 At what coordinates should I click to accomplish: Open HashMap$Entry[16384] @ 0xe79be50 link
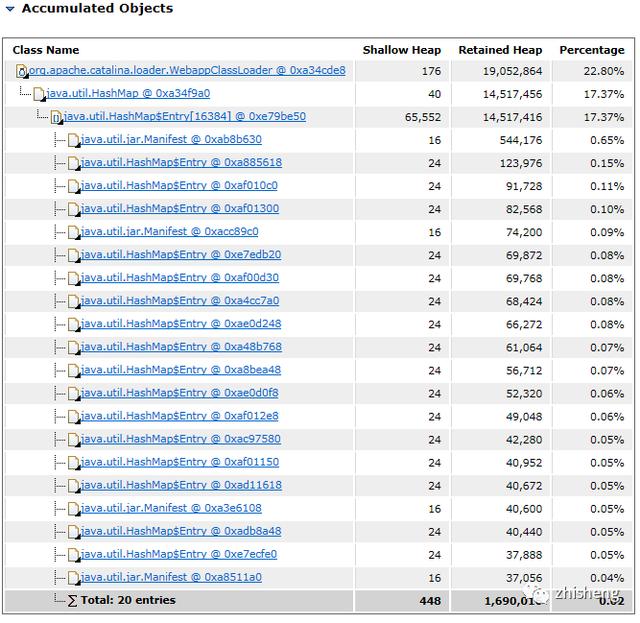tap(184, 116)
